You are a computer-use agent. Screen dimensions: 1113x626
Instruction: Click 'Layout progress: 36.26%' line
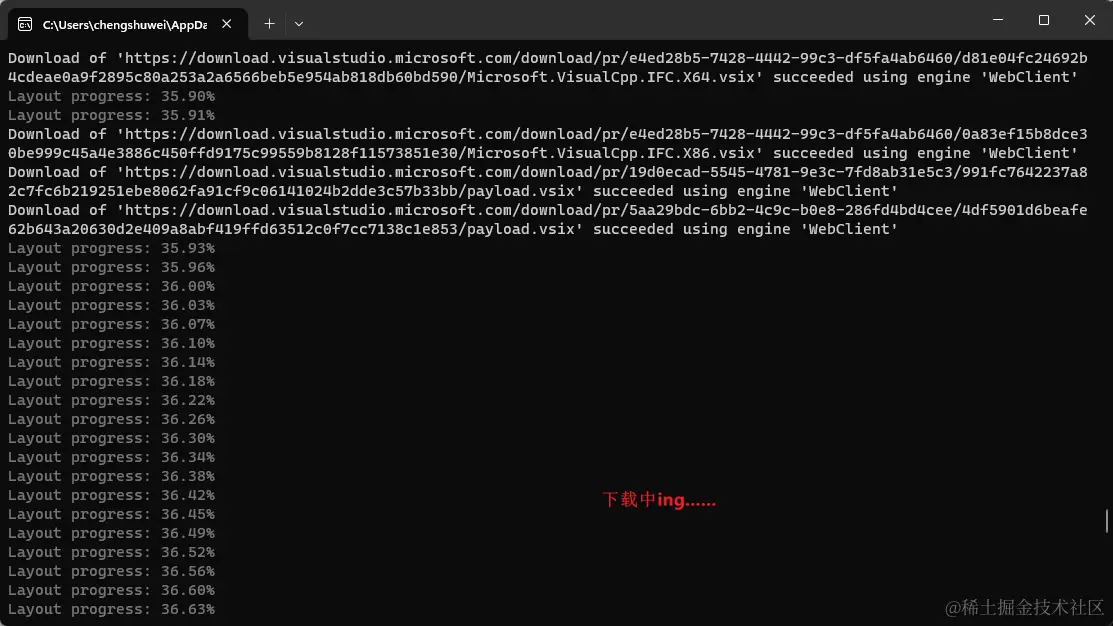click(111, 419)
